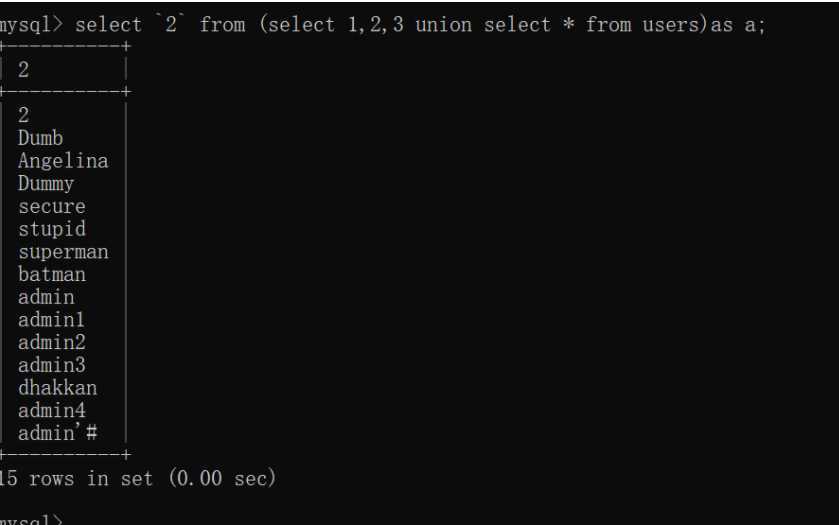839x525 pixels.
Task: Click the 'union' keyword in the query
Action: coord(444,25)
